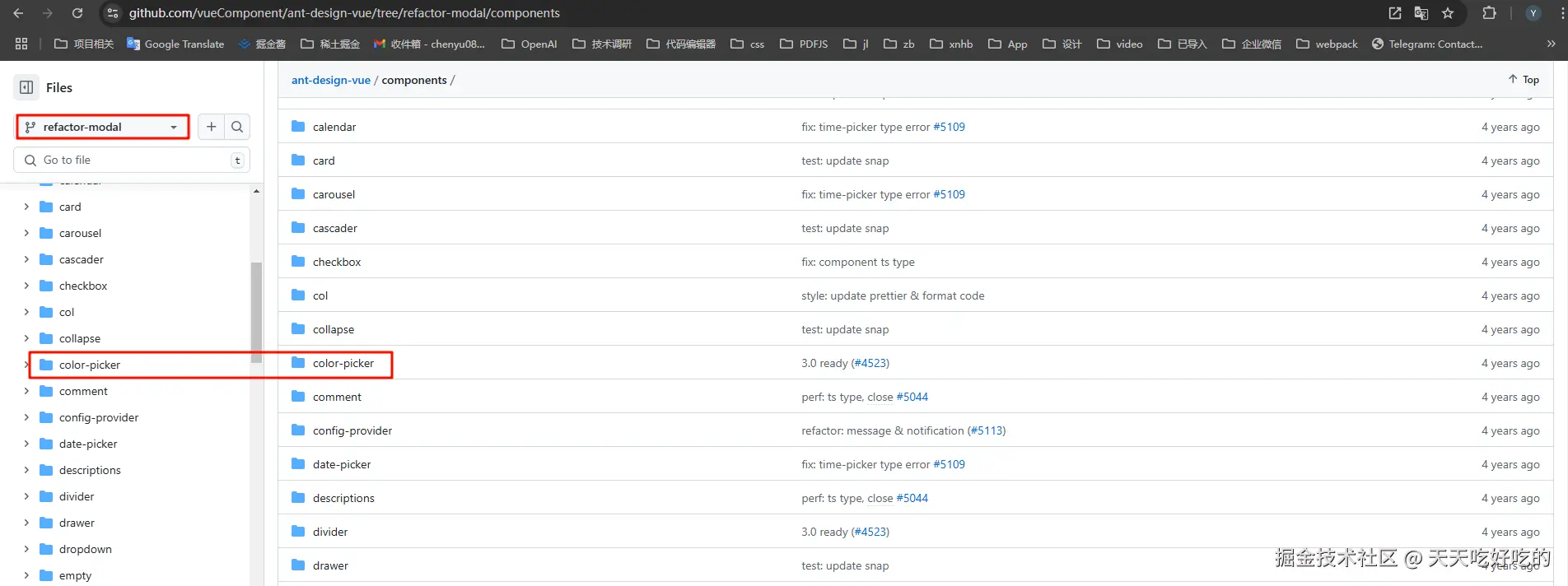This screenshot has height=586, width=1568.
Task: Open PR #4523 on color-picker row
Action: tap(870, 363)
